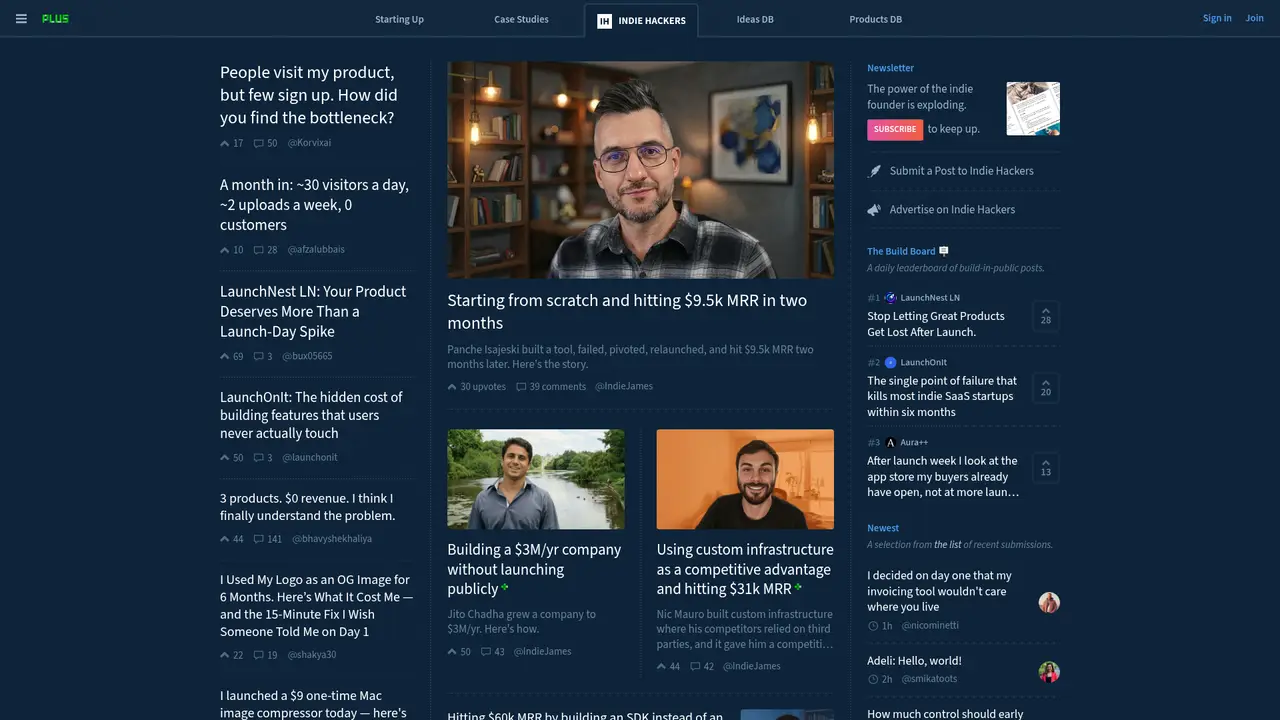Click the LaunchNest LN avatar icon
This screenshot has height=720, width=1280.
[x=890, y=298]
